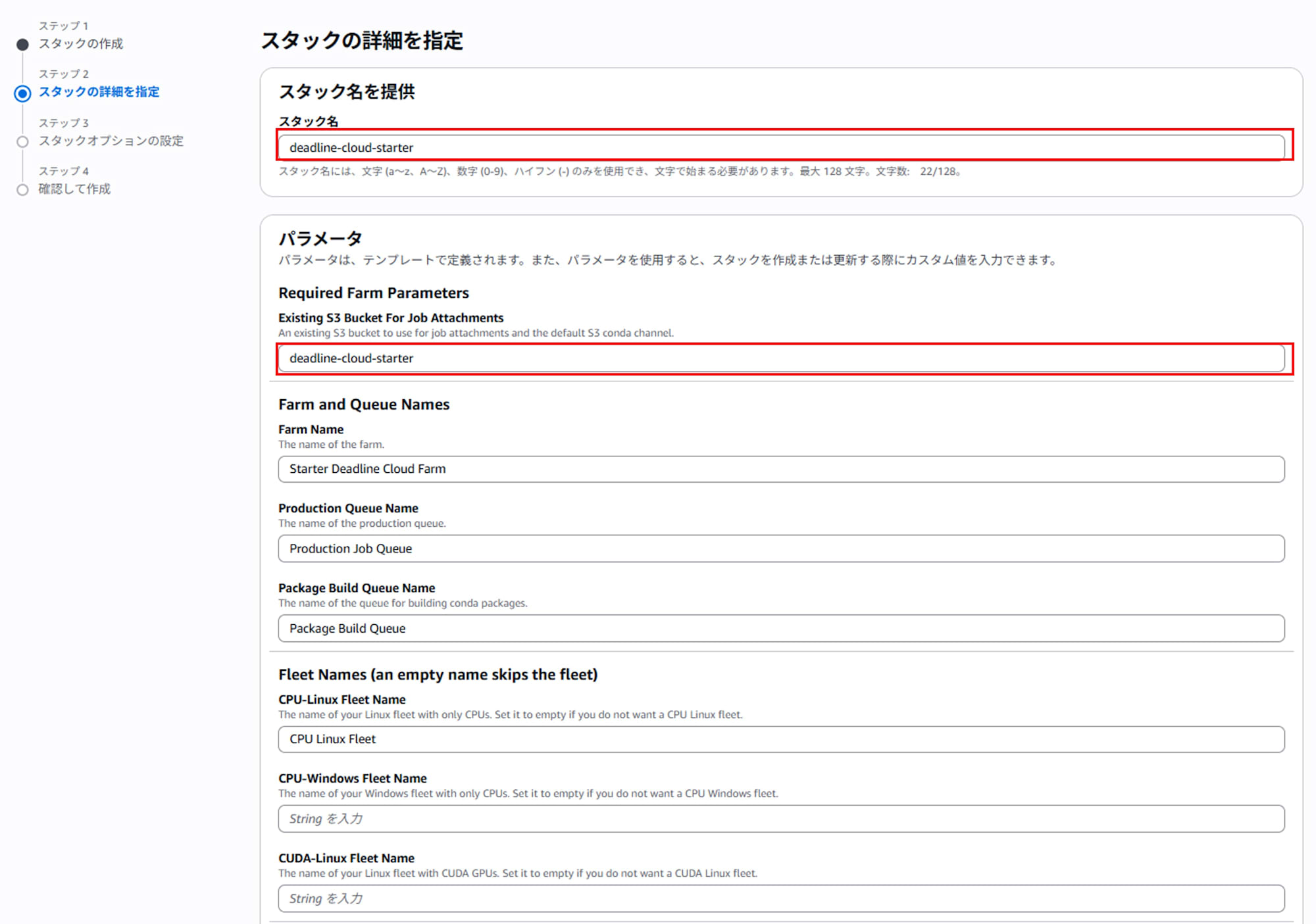1316x924 pixels.
Task: Click the Fleet Names section heading
Action: point(438,674)
